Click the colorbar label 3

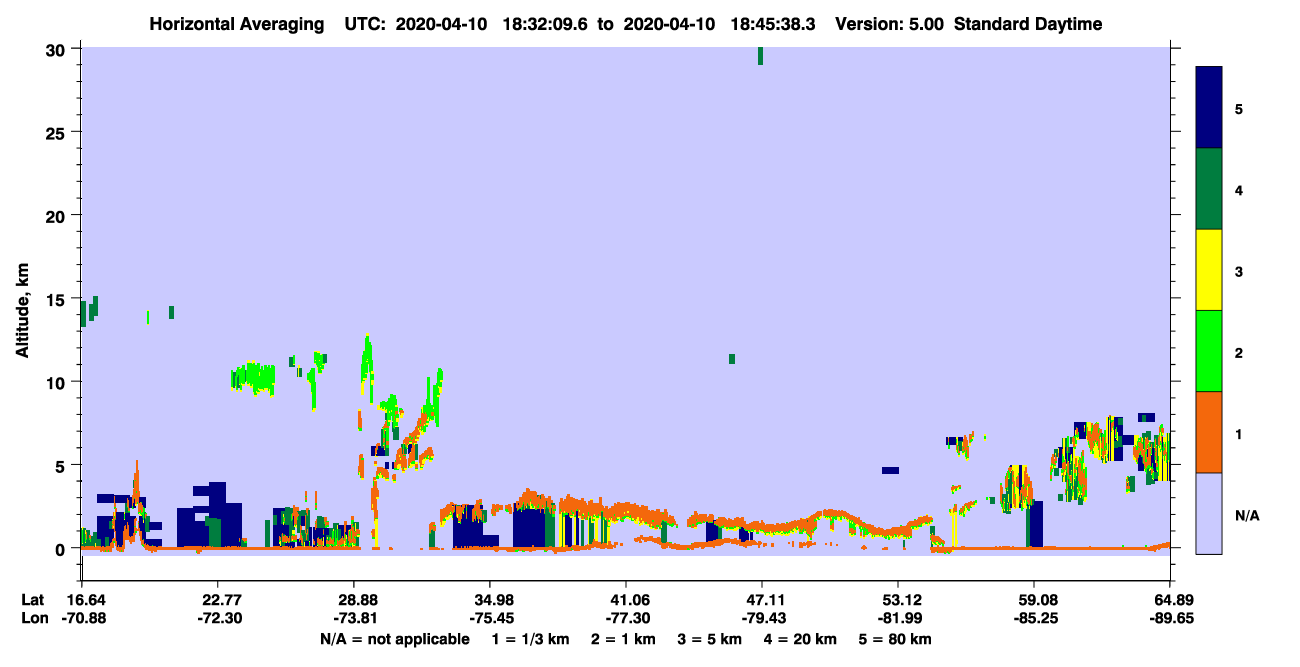[x=1238, y=271]
